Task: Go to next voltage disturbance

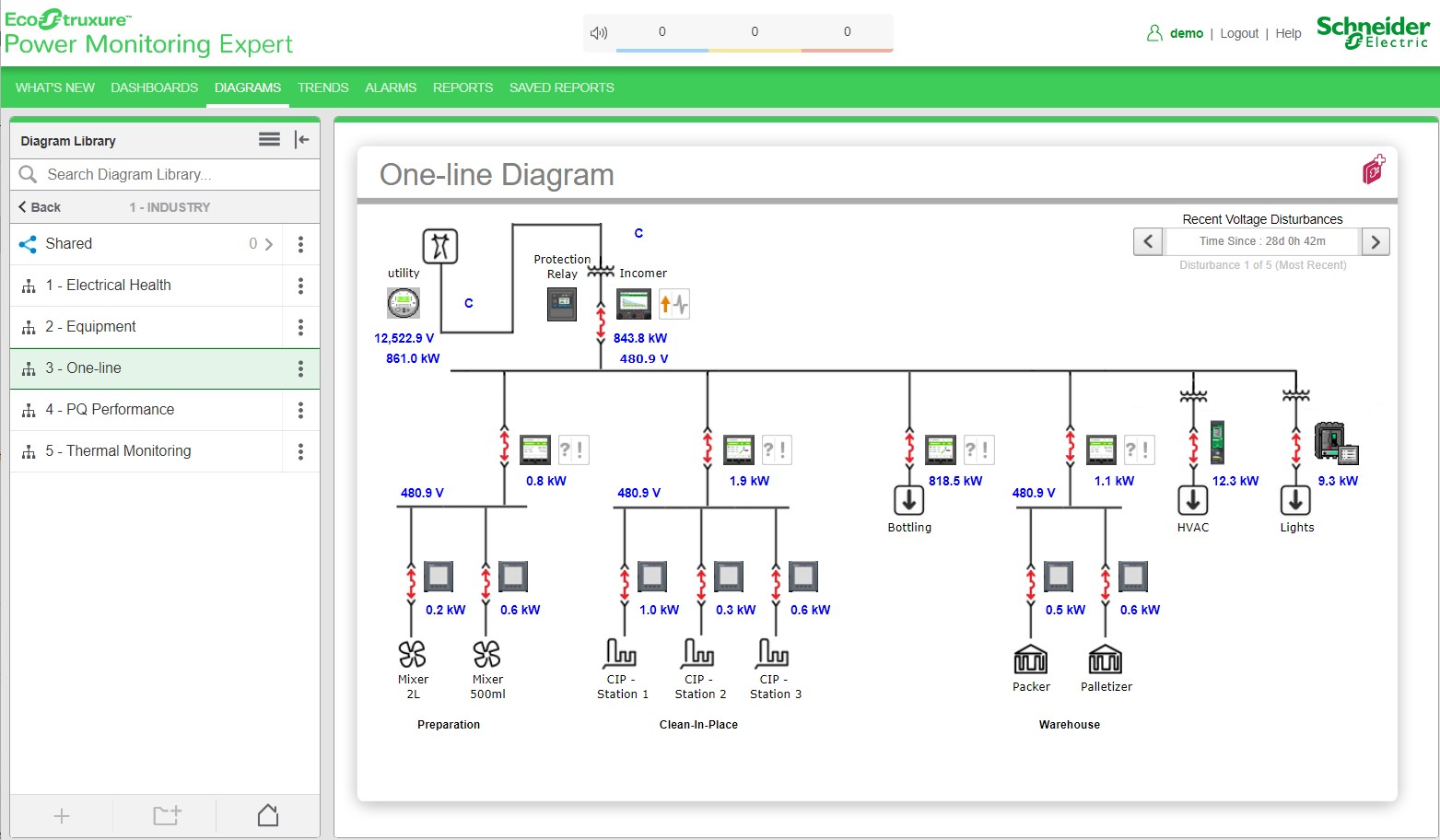Action: pyautogui.click(x=1375, y=242)
